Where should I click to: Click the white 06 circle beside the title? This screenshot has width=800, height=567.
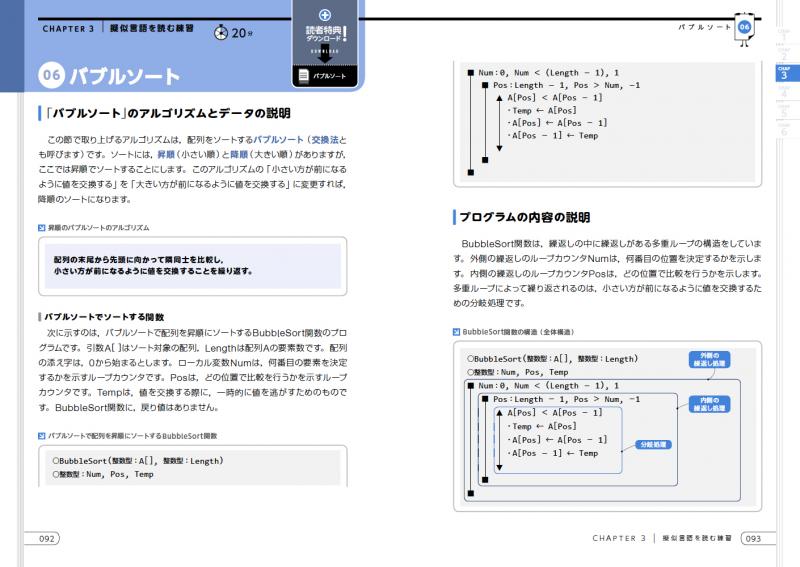coord(51,75)
